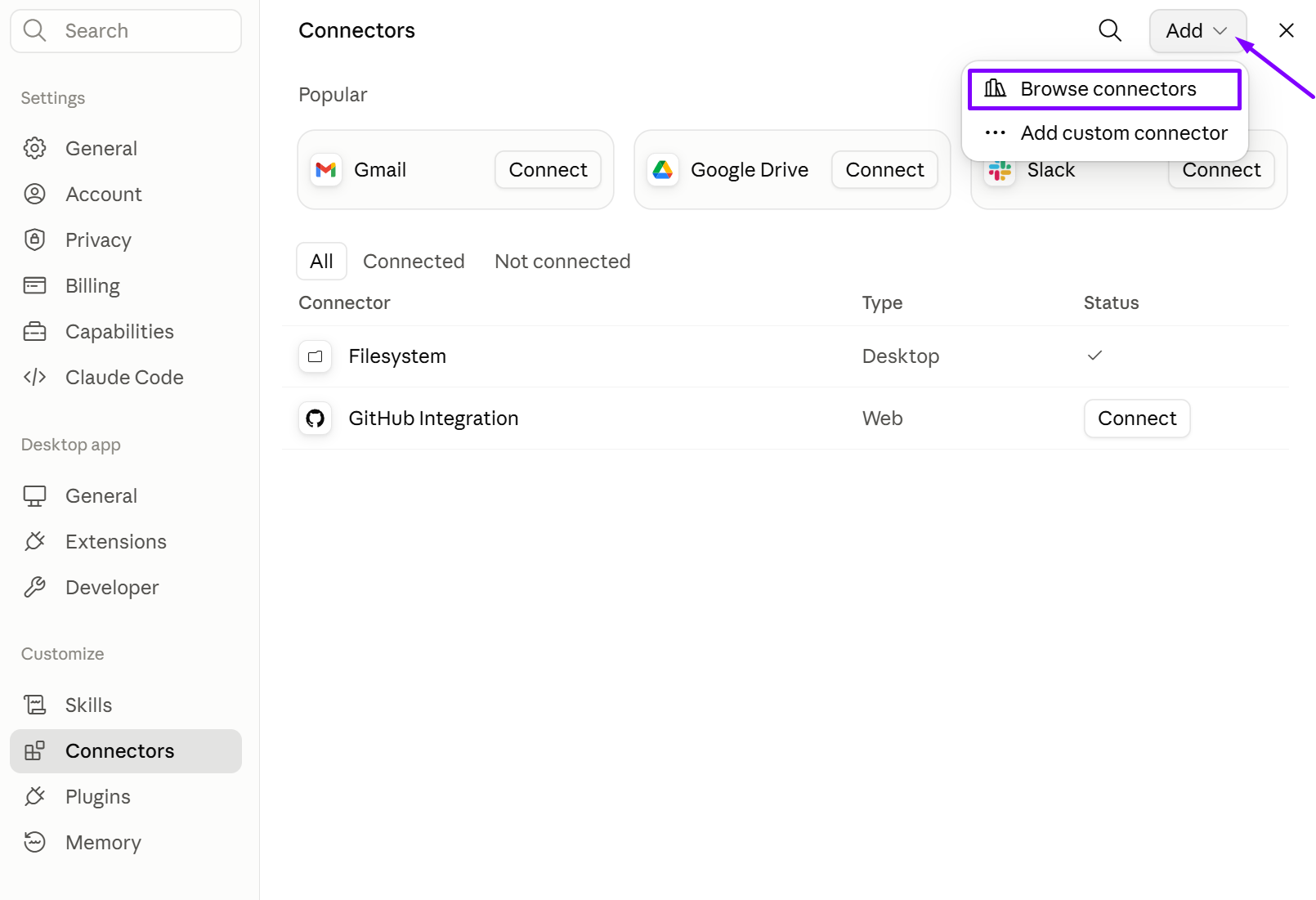Click the Gmail logo icon
Viewport: 1316px width, 900px height.
[326, 170]
